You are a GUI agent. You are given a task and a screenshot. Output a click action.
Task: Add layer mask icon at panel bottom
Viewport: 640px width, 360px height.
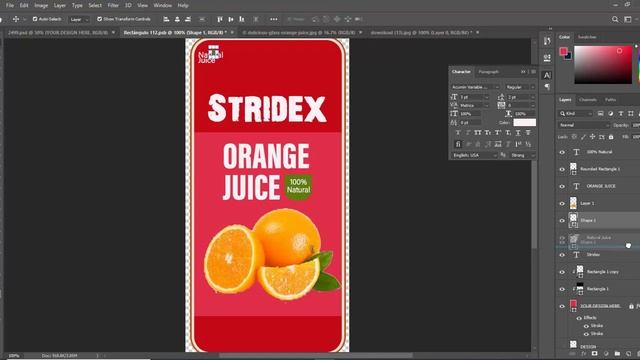595,353
